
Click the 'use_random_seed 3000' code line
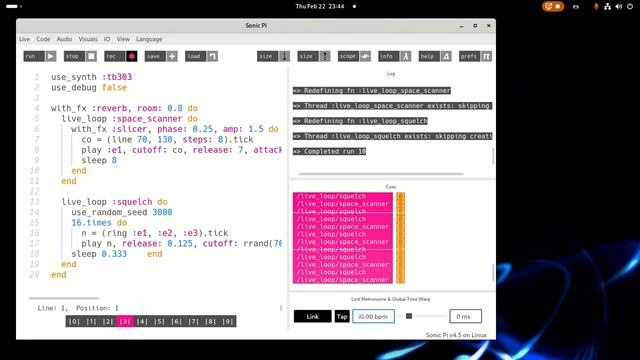tap(122, 212)
